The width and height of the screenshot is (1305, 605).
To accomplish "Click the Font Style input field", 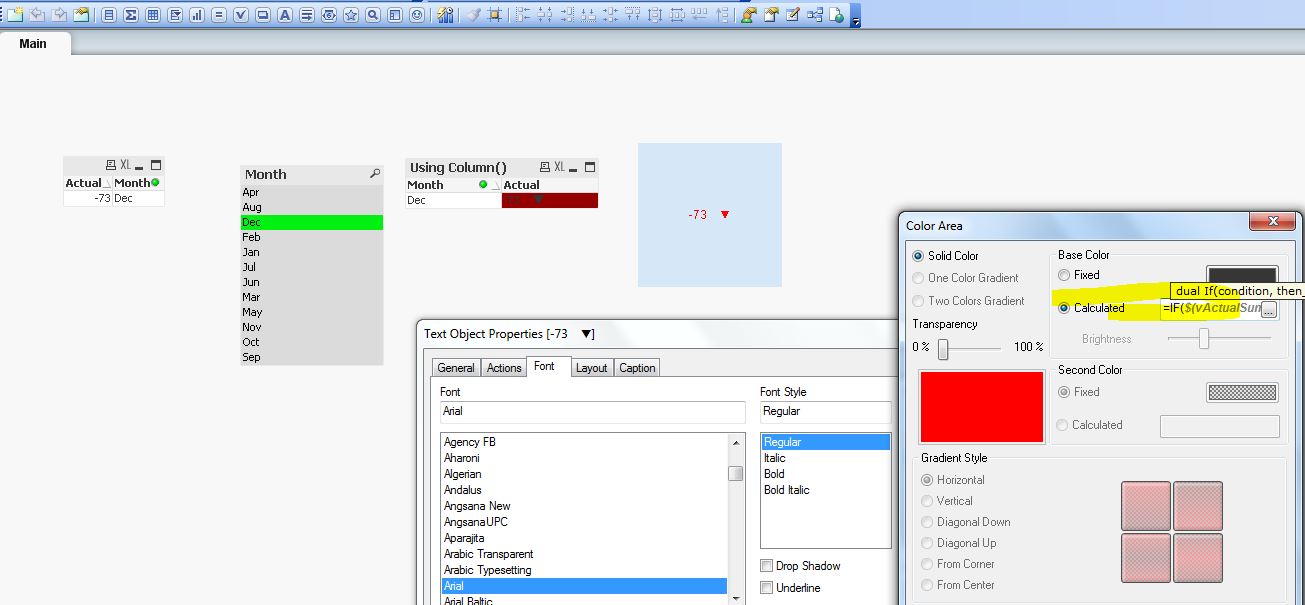I will tap(826, 411).
